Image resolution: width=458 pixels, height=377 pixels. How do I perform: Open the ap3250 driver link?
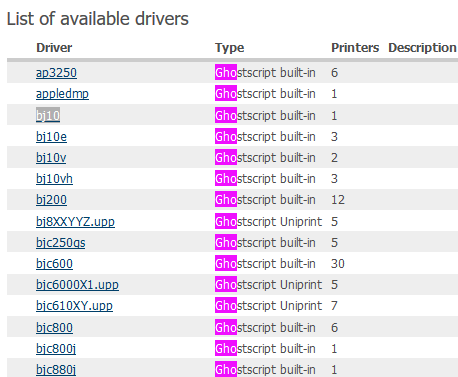tap(56, 73)
